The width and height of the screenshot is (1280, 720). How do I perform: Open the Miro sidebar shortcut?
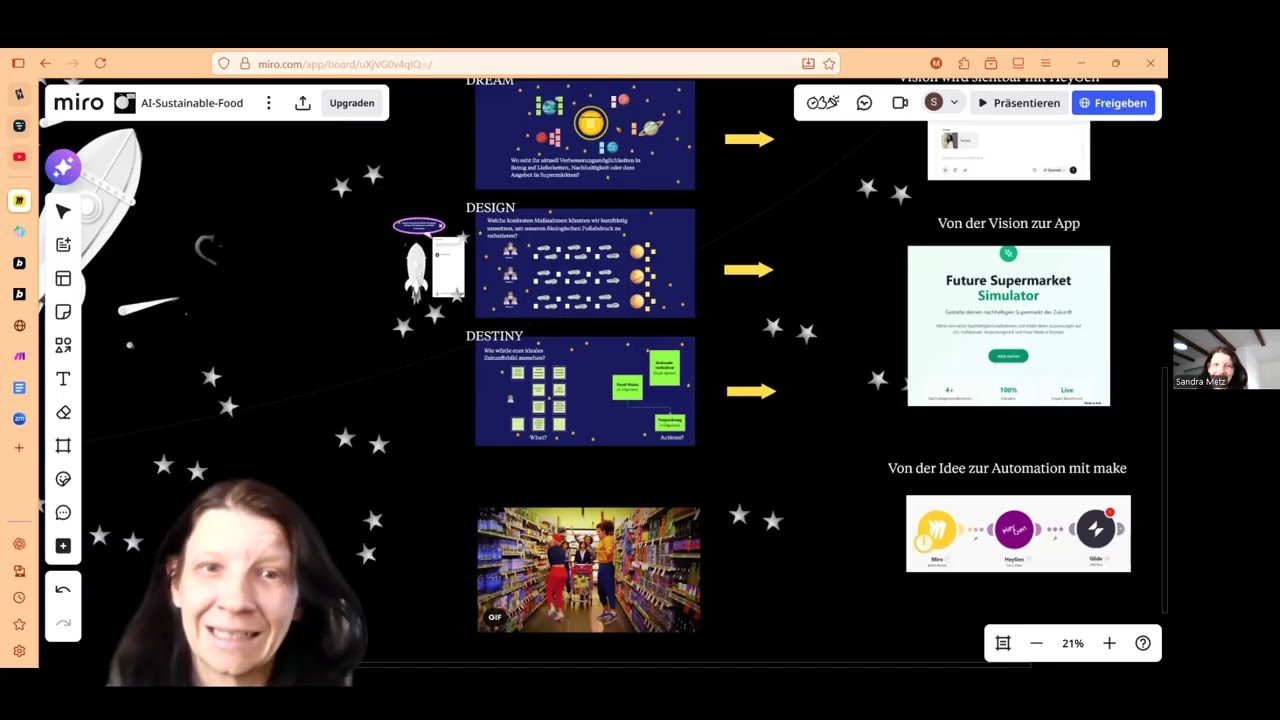pyautogui.click(x=19, y=201)
